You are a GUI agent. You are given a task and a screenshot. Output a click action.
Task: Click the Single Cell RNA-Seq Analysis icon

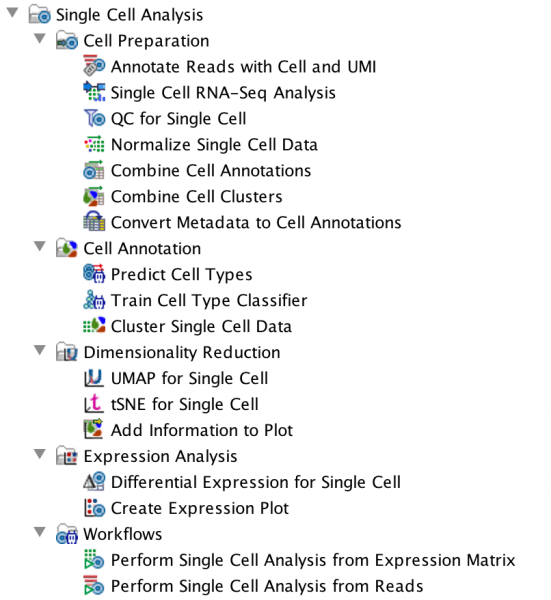94,92
